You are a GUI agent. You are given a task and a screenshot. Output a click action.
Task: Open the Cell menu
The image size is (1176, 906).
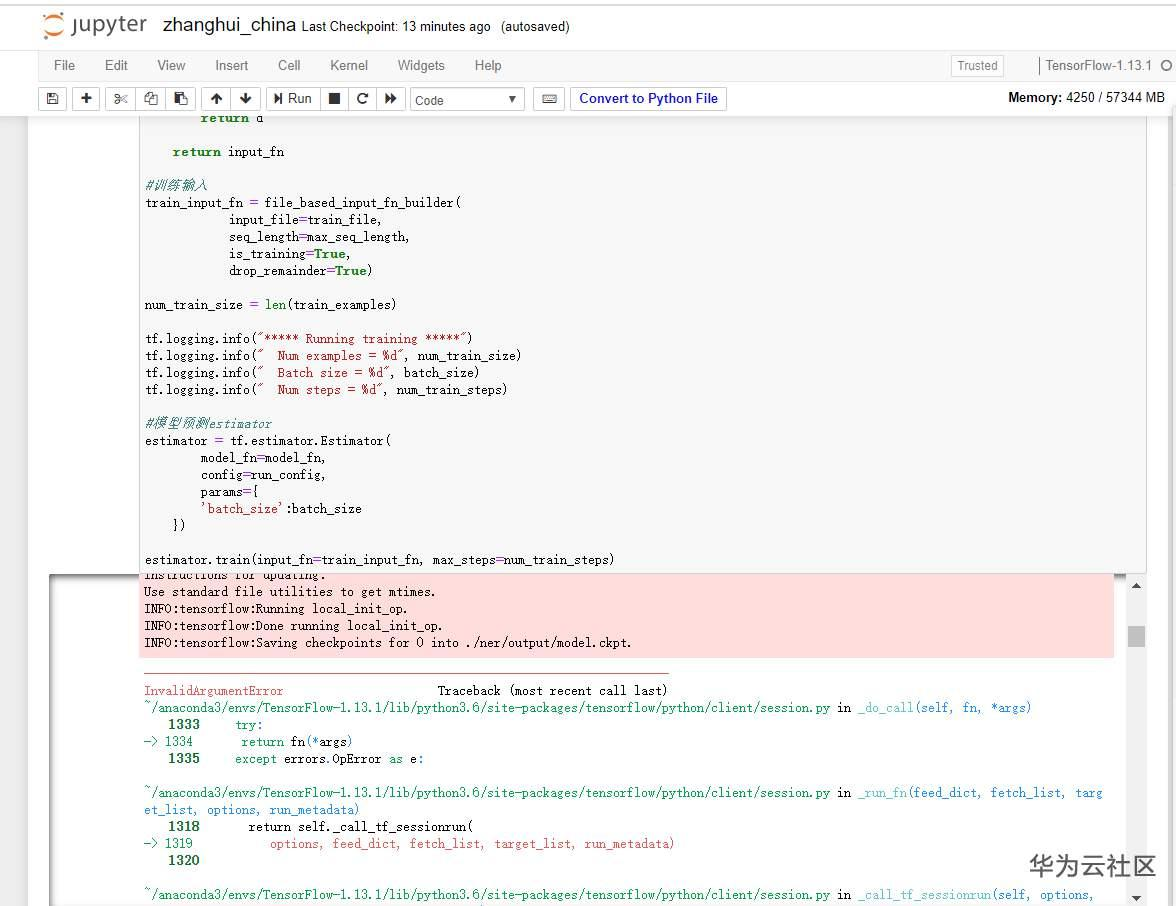[289, 65]
